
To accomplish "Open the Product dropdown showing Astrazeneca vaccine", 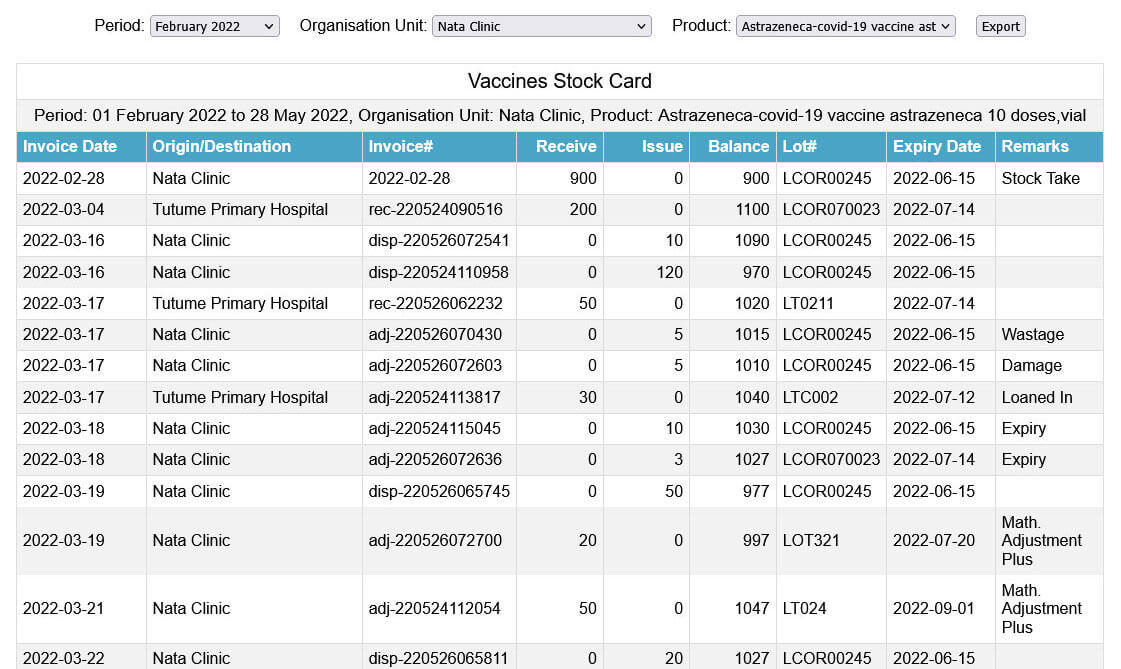I will click(x=845, y=26).
